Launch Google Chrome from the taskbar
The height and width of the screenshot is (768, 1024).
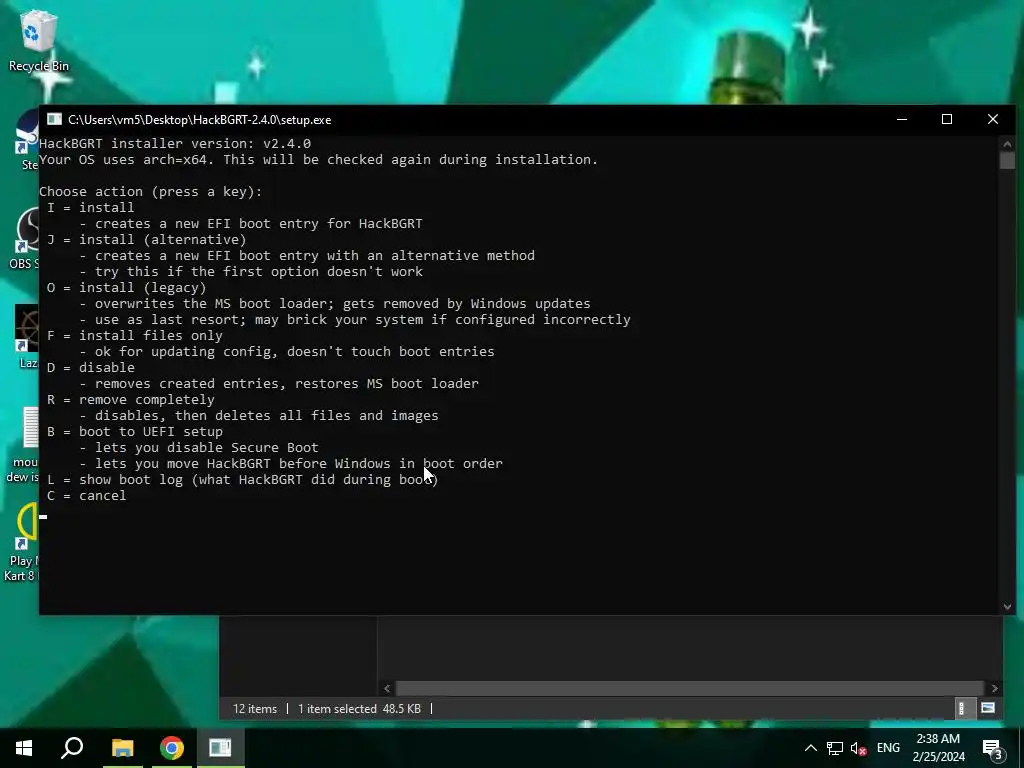pos(171,748)
